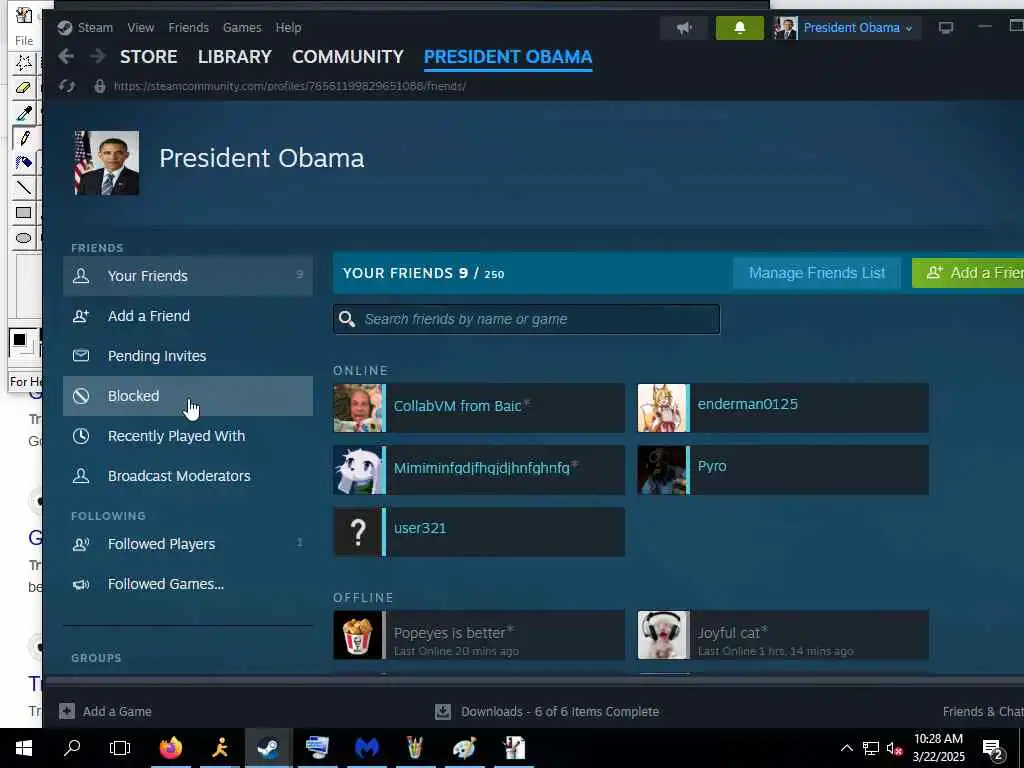Open the Blocked list

coord(188,396)
